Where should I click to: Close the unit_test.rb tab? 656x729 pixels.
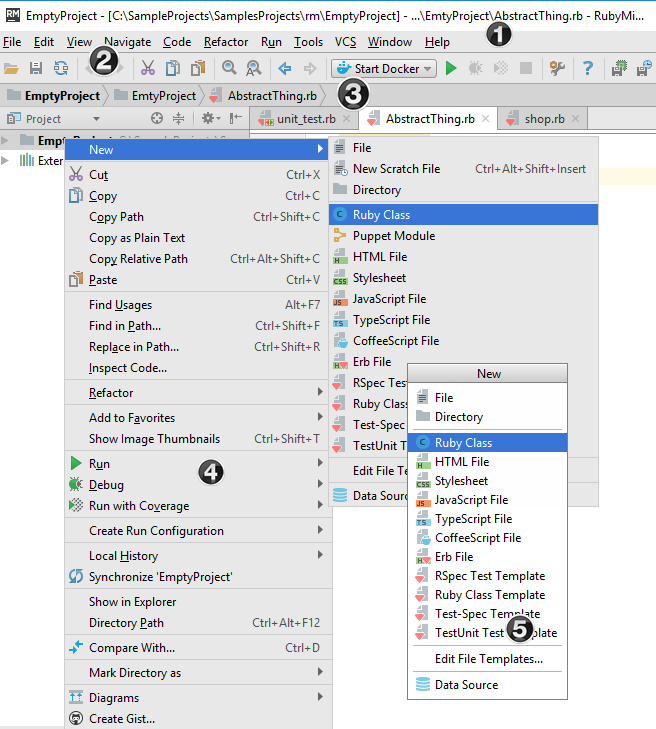(x=346, y=119)
